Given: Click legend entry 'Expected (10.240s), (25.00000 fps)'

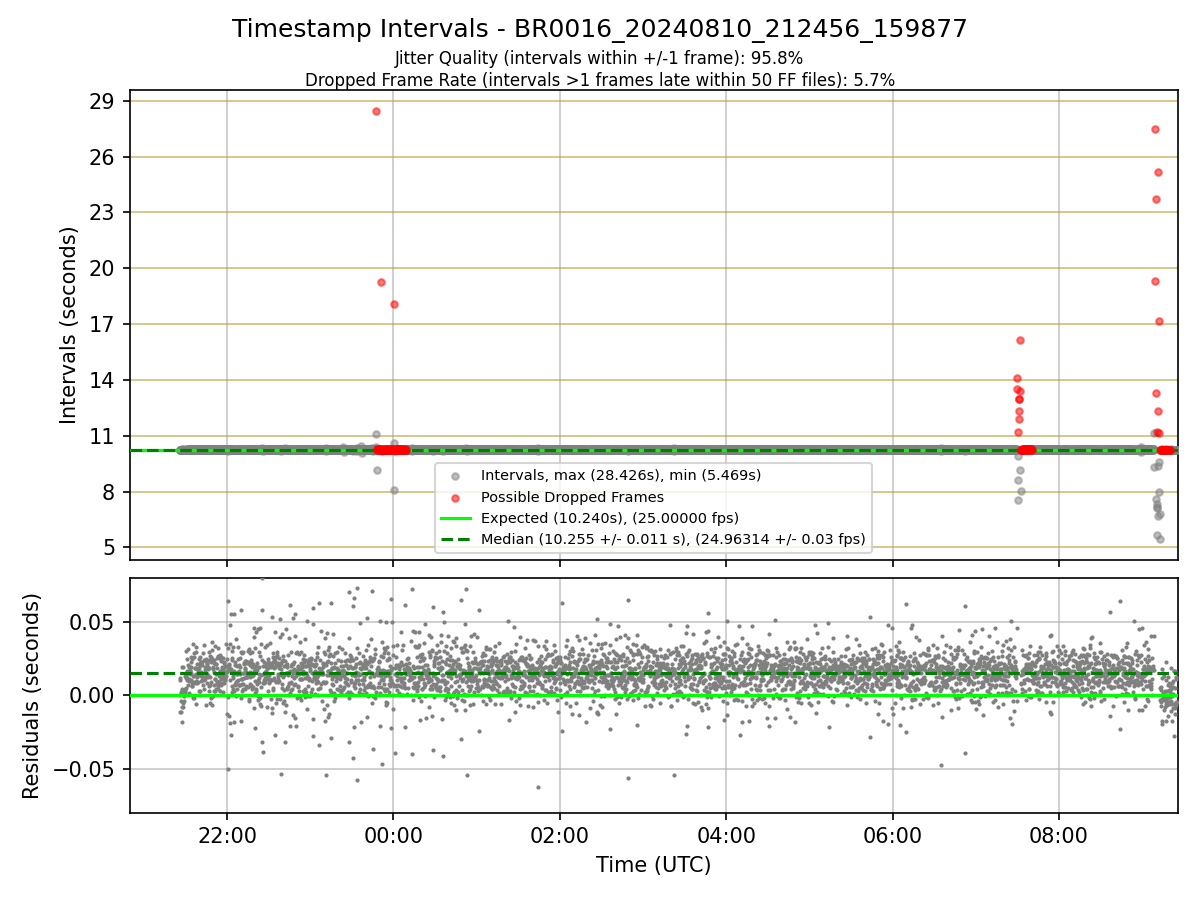Looking at the screenshot, I should coord(610,518).
